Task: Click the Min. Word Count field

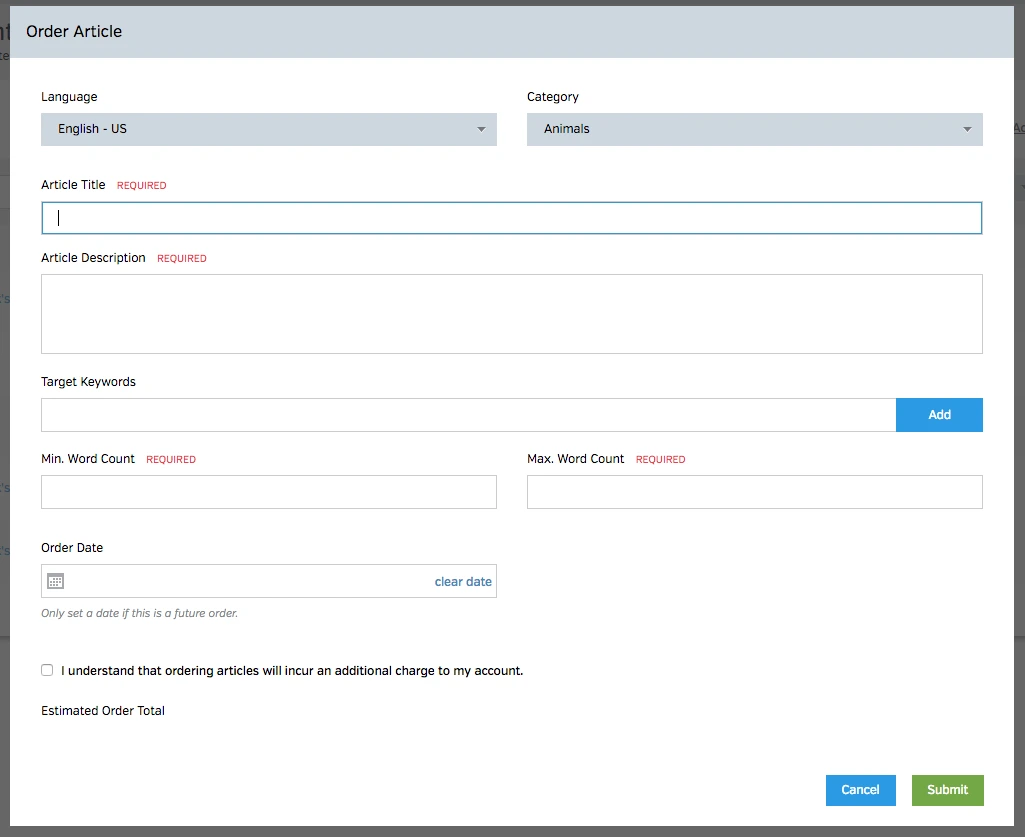Action: tap(268, 492)
